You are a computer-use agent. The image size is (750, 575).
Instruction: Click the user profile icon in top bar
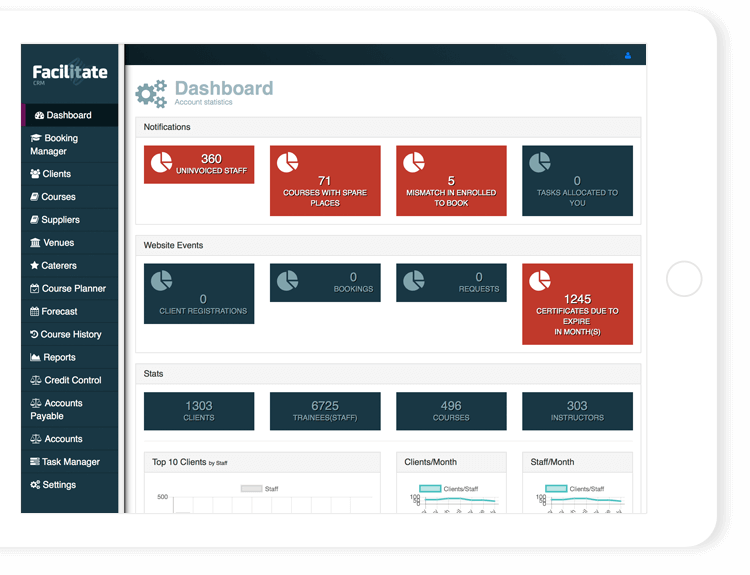point(628,56)
